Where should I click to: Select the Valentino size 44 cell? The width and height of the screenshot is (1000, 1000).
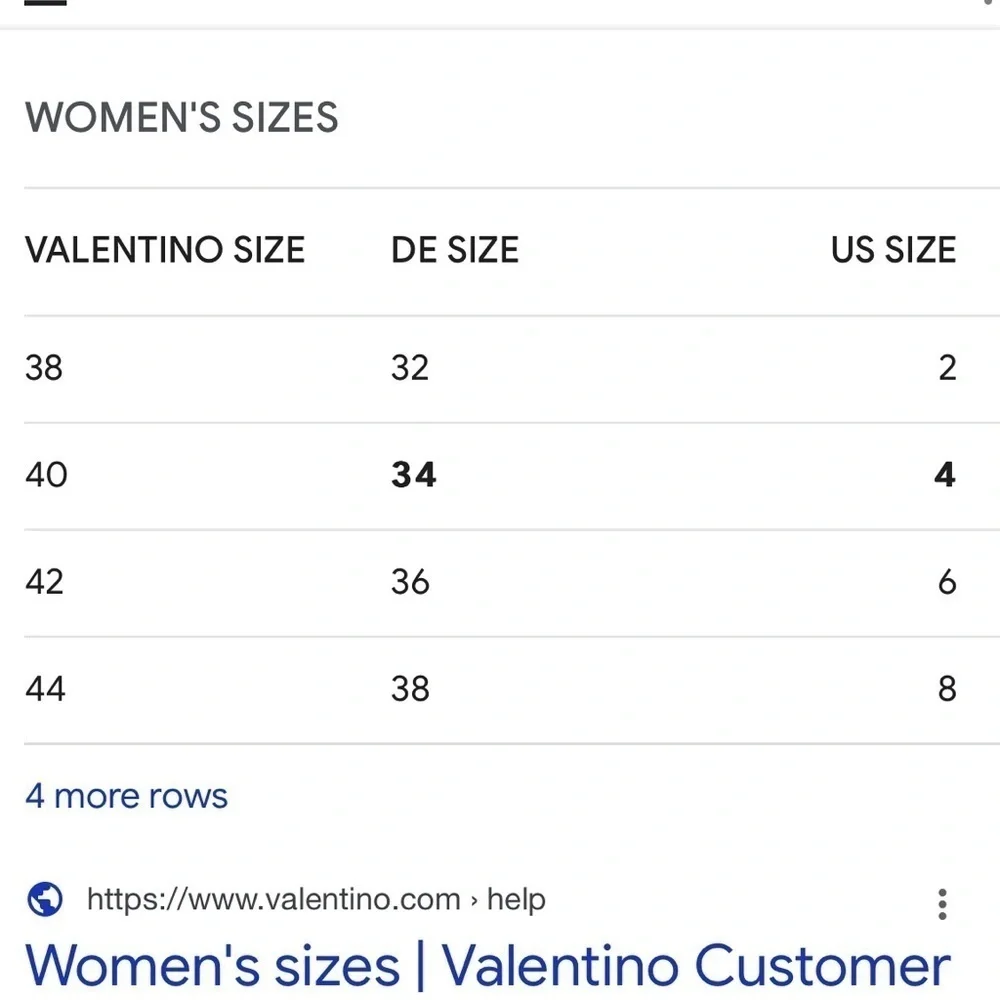pyautogui.click(x=45, y=688)
